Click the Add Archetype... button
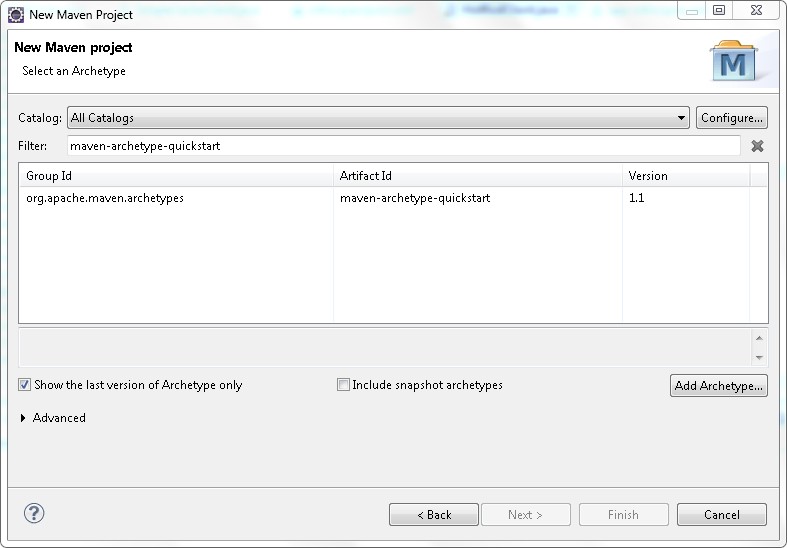The height and width of the screenshot is (548, 787). click(x=718, y=386)
